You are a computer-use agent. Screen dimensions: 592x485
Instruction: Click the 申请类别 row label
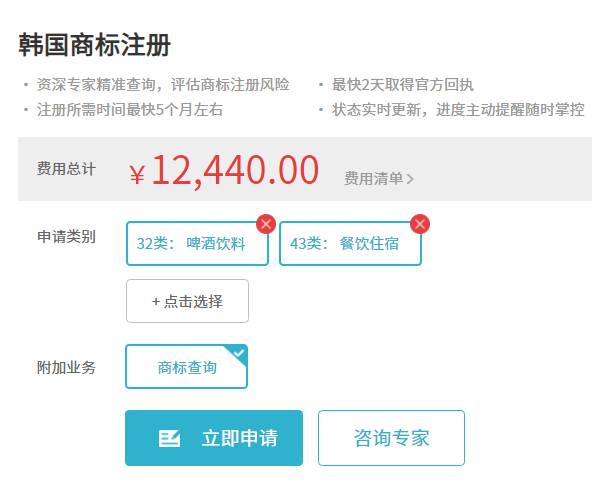[x=66, y=237]
